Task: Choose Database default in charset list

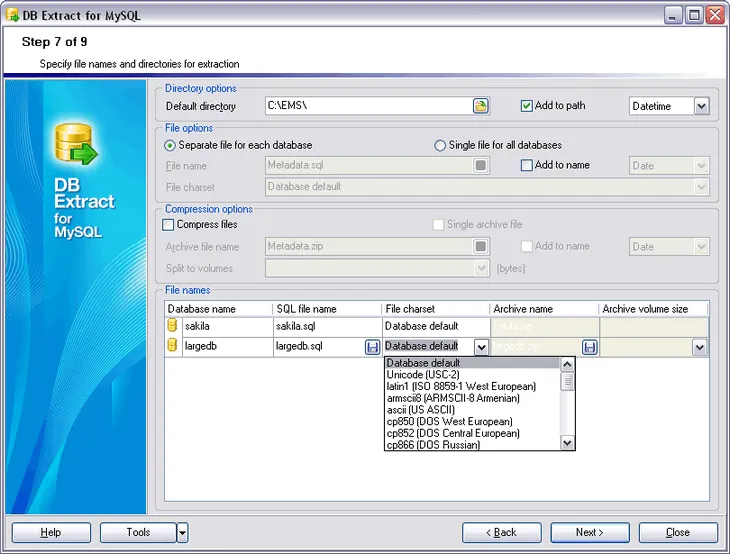Action: [x=473, y=363]
